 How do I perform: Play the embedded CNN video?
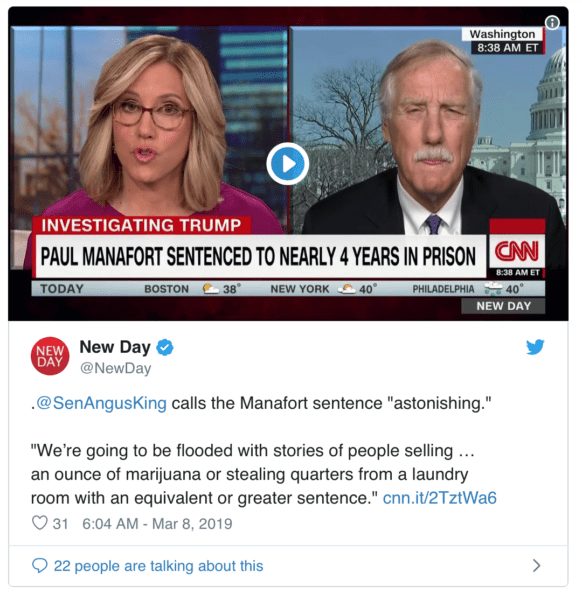pyautogui.click(x=288, y=164)
